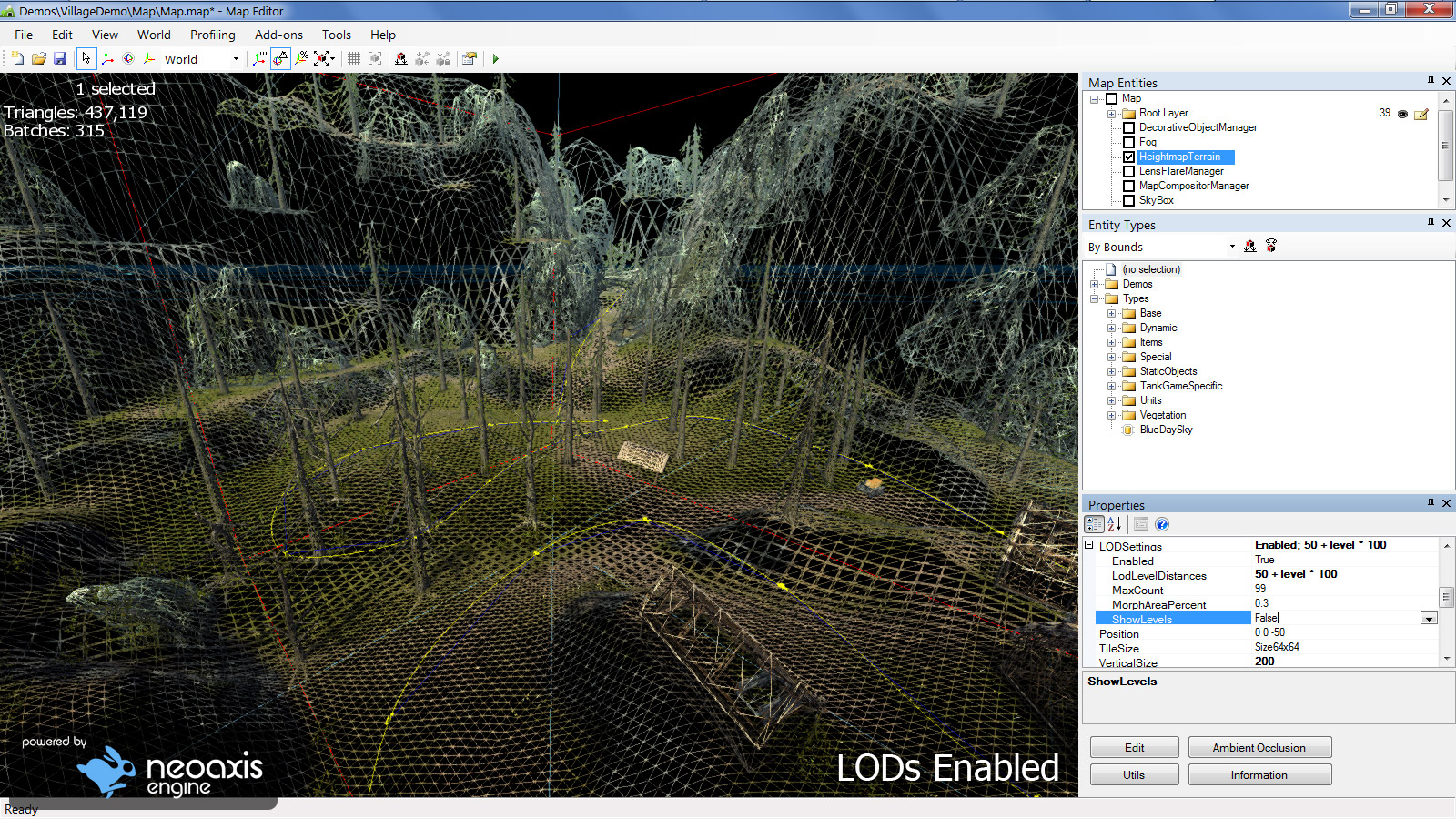Expand the Vegetation folder in Entity Types
Image resolution: width=1456 pixels, height=819 pixels.
click(1111, 415)
